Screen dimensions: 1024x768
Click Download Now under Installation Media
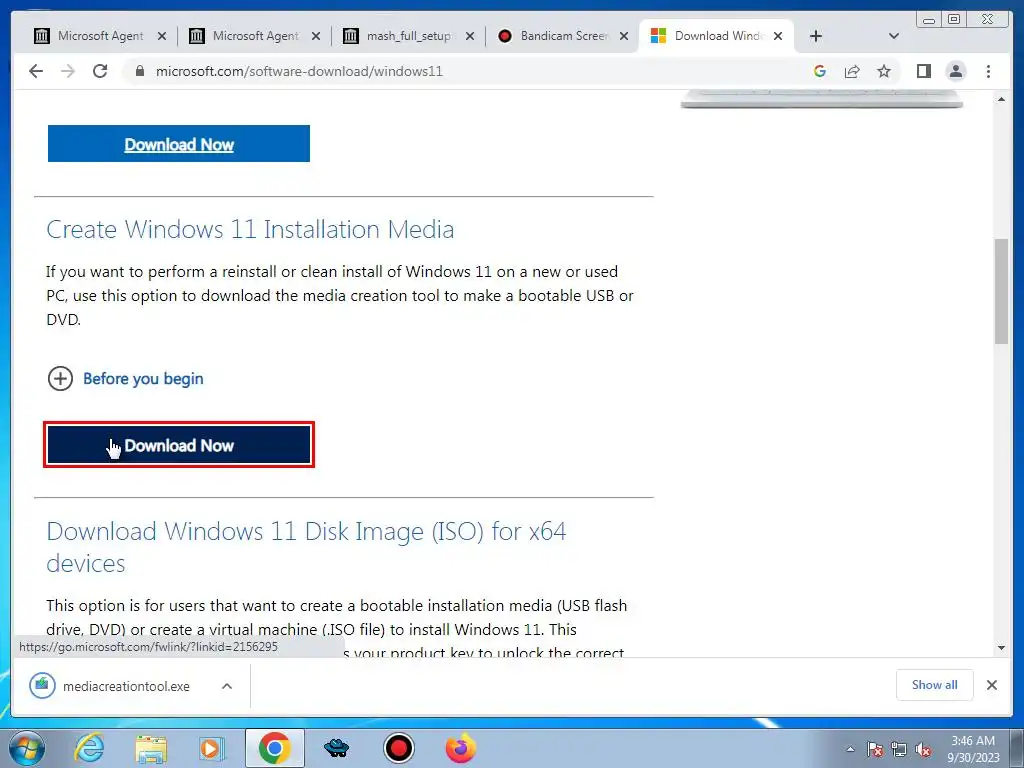tap(179, 445)
